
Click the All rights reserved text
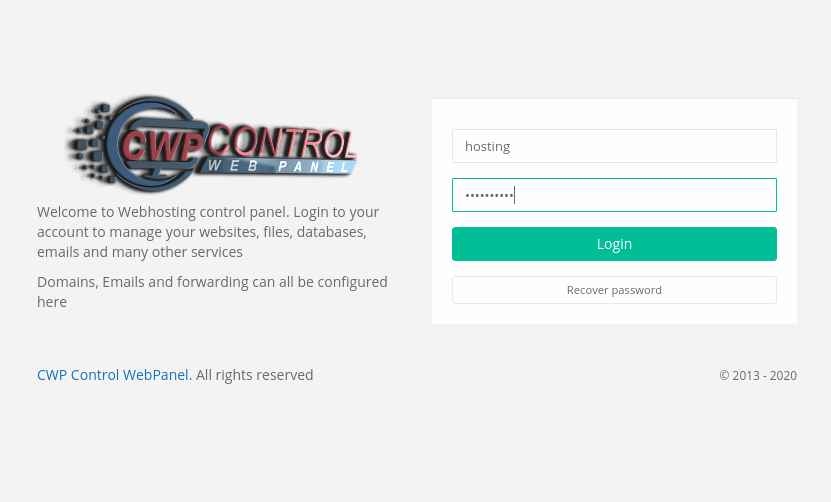254,375
